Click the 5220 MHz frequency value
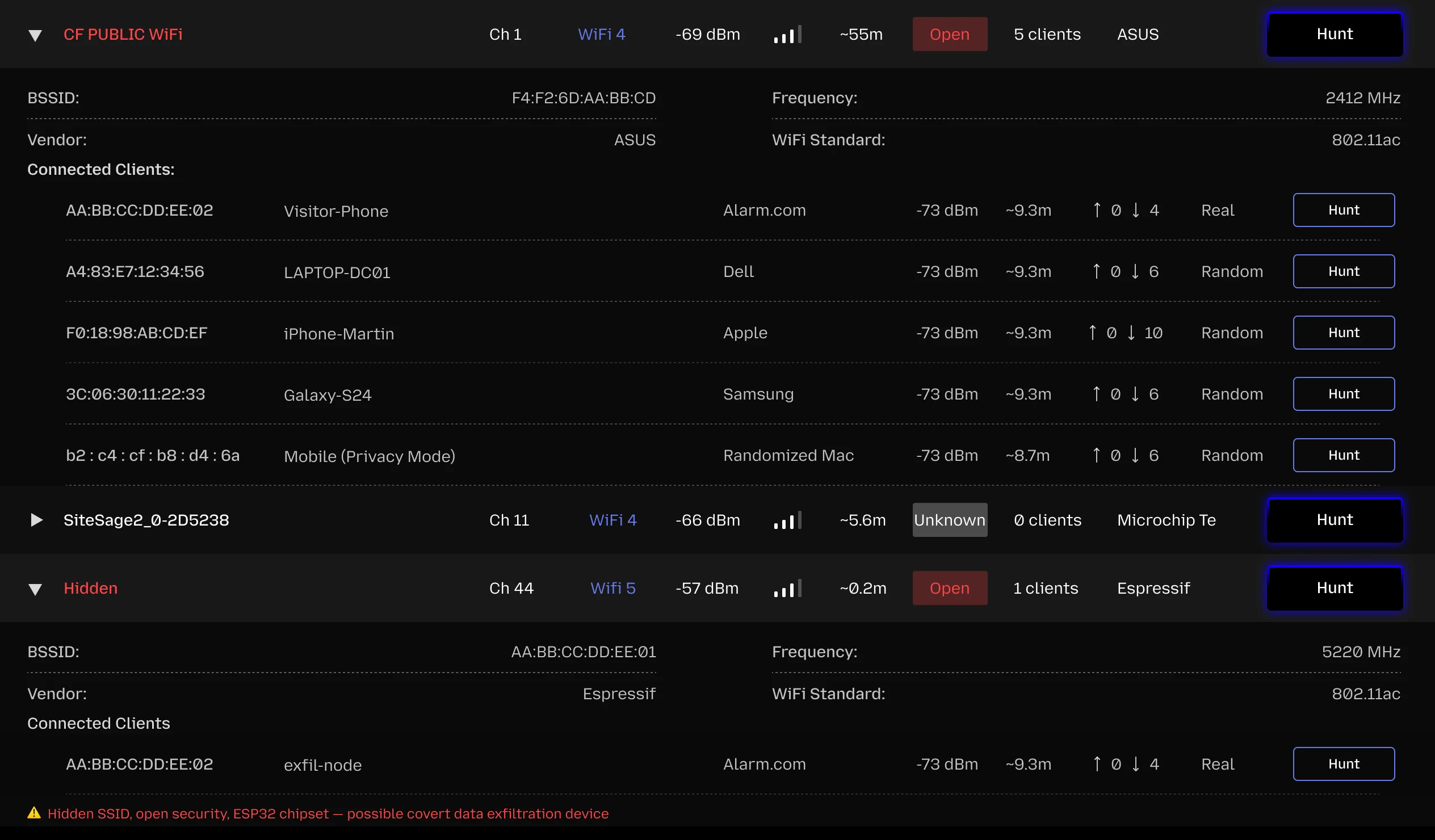 pyautogui.click(x=1361, y=652)
